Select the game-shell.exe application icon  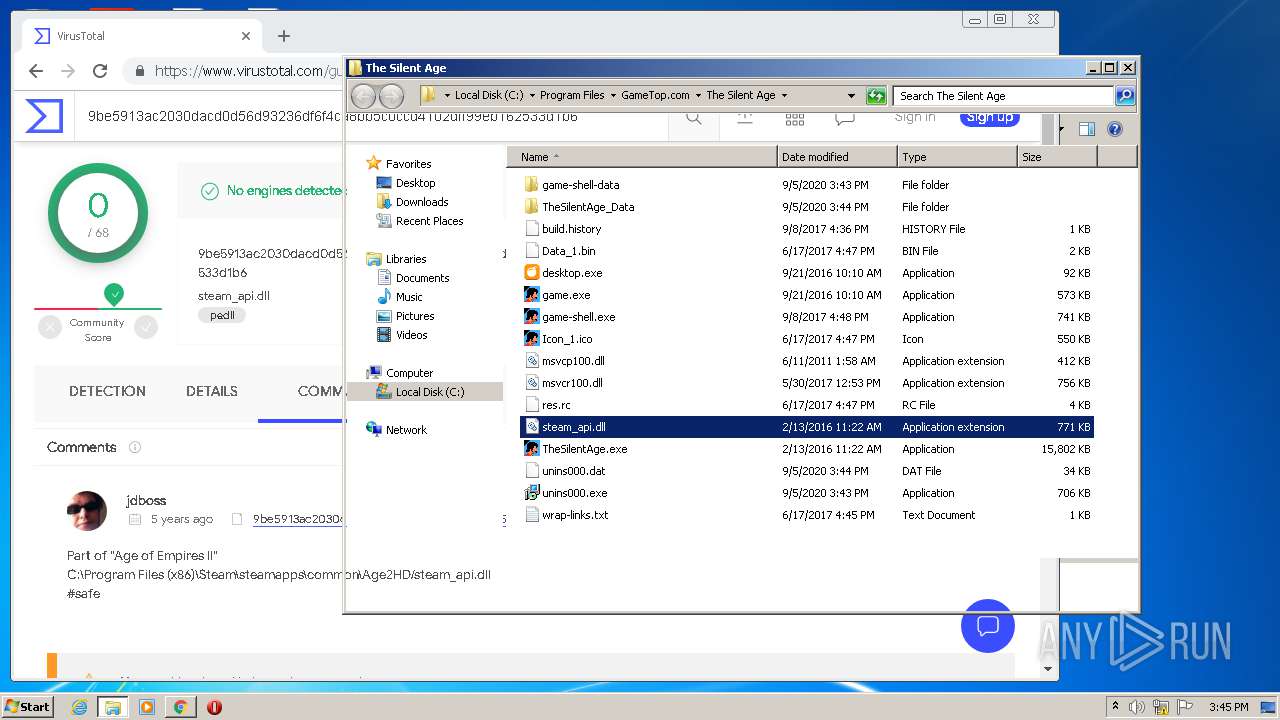[532, 317]
